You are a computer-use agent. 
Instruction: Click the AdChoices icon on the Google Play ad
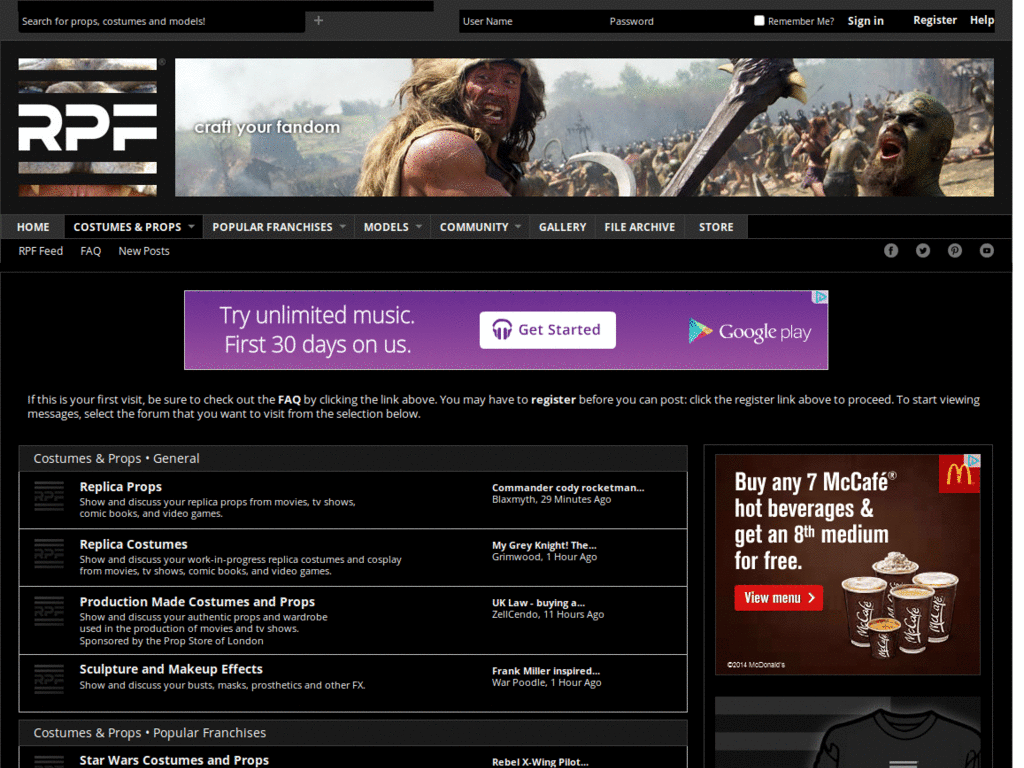click(820, 297)
